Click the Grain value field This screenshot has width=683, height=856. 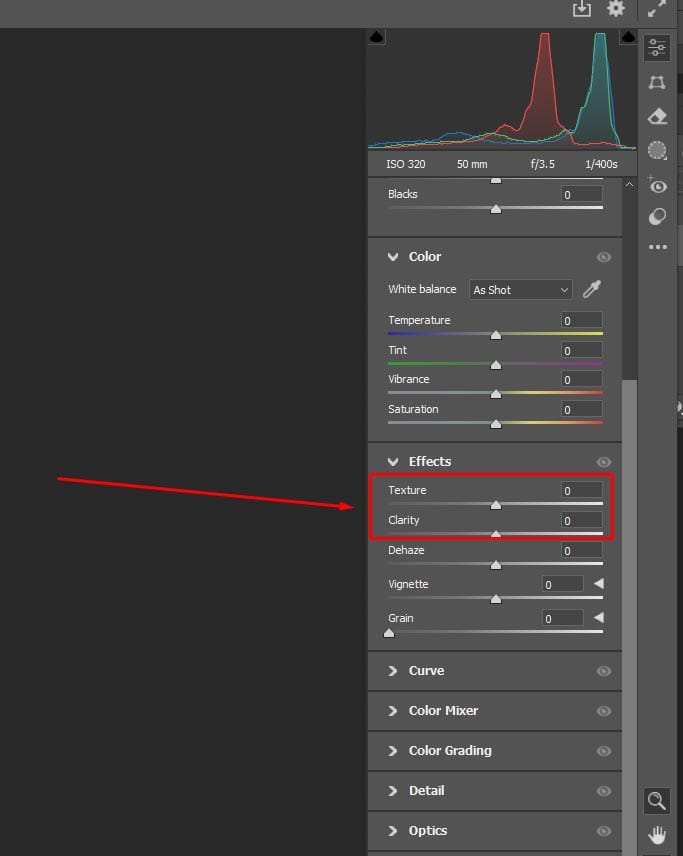563,618
